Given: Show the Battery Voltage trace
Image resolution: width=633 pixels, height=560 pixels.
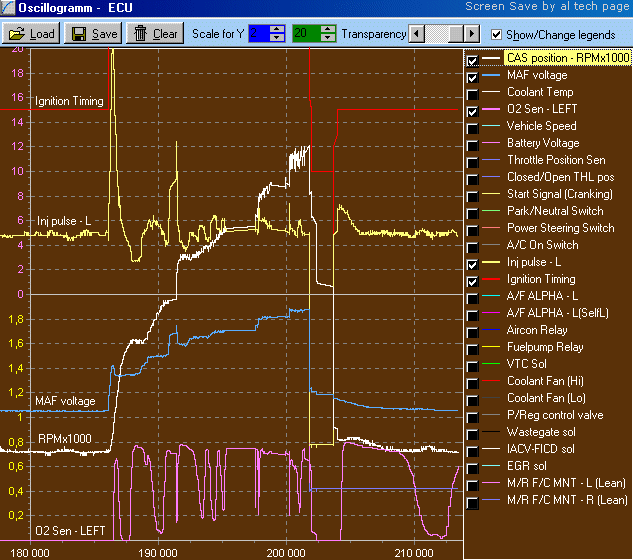Looking at the screenshot, I should click(x=473, y=144).
